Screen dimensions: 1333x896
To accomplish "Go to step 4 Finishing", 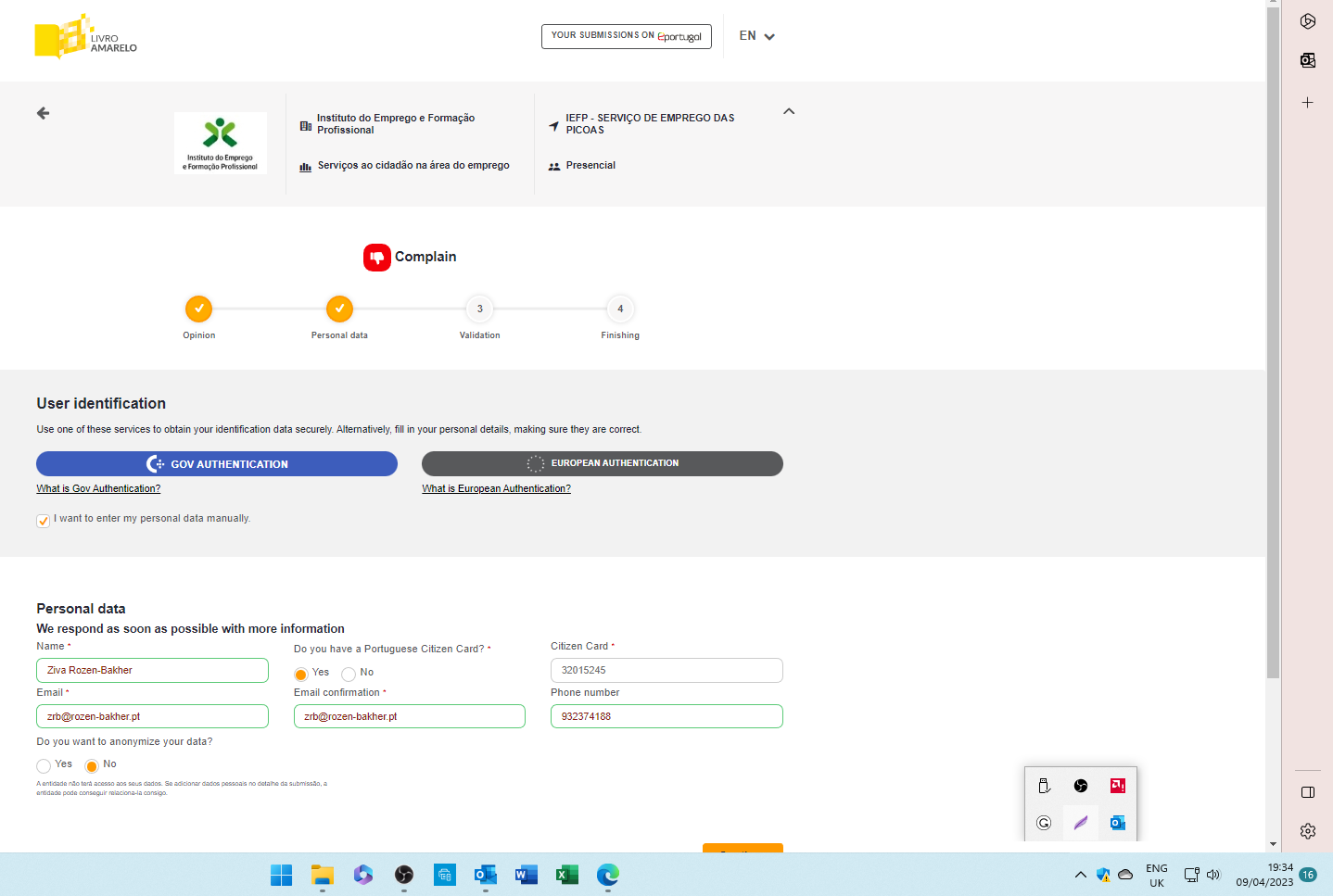I will click(x=620, y=309).
